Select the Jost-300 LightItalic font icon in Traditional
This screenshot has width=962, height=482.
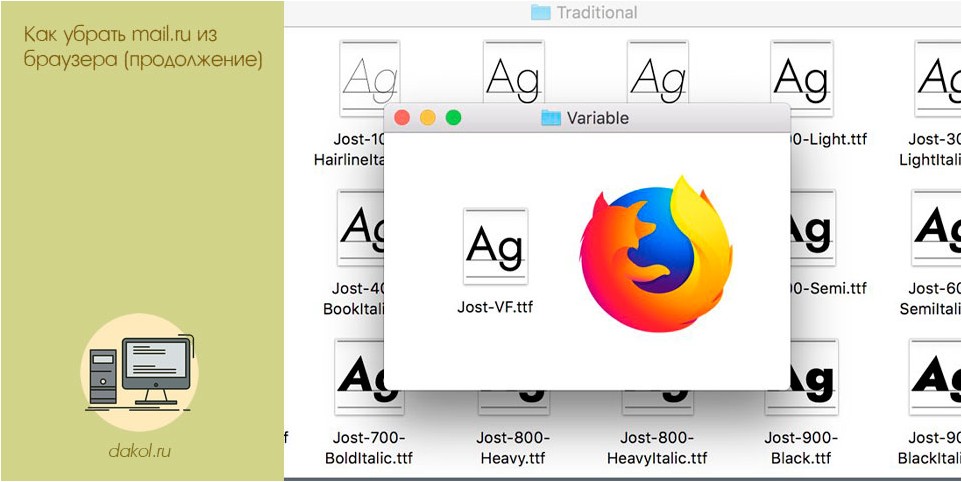(x=938, y=78)
